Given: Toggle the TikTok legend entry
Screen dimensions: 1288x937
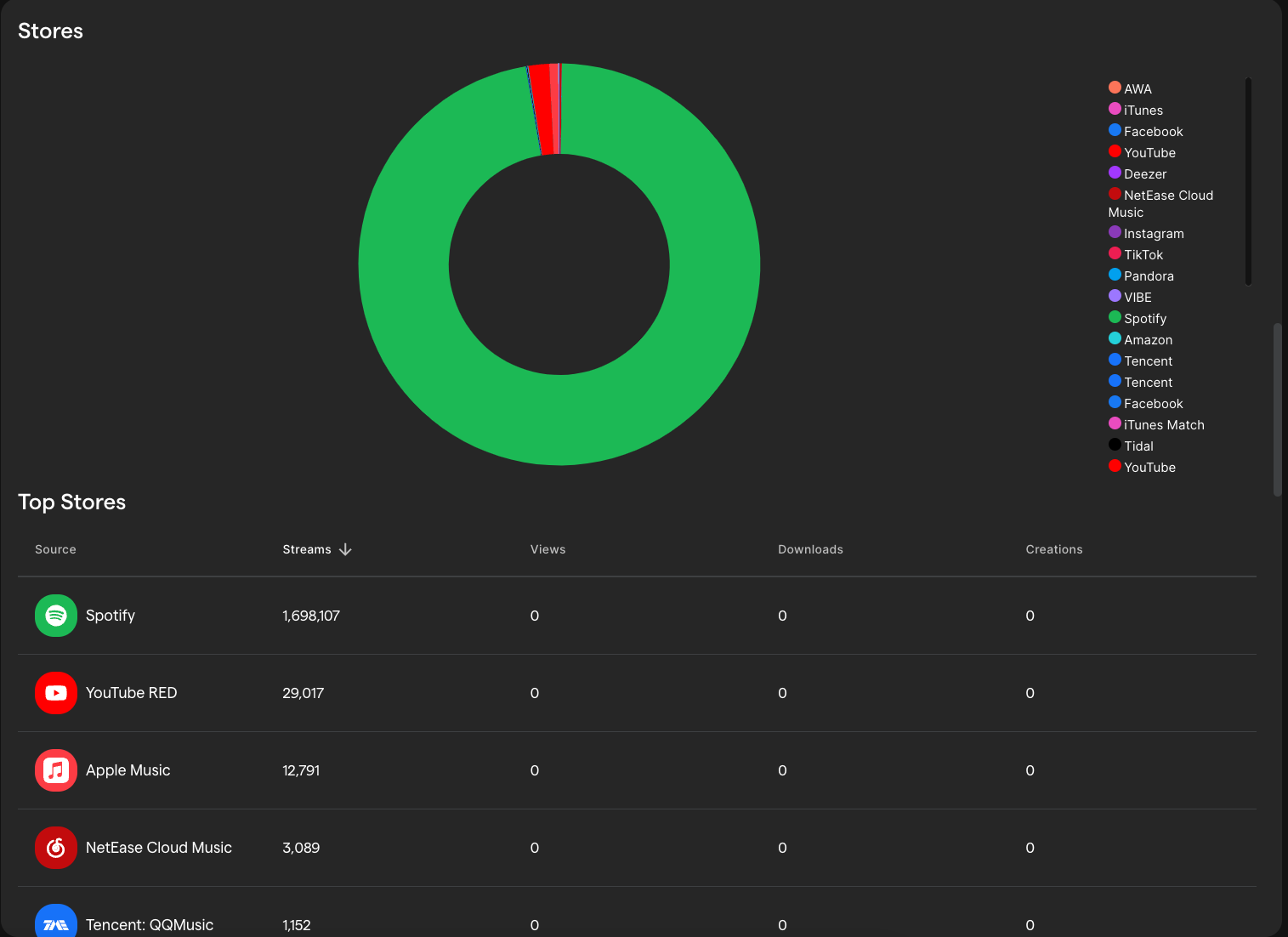Looking at the screenshot, I should click(x=1136, y=254).
